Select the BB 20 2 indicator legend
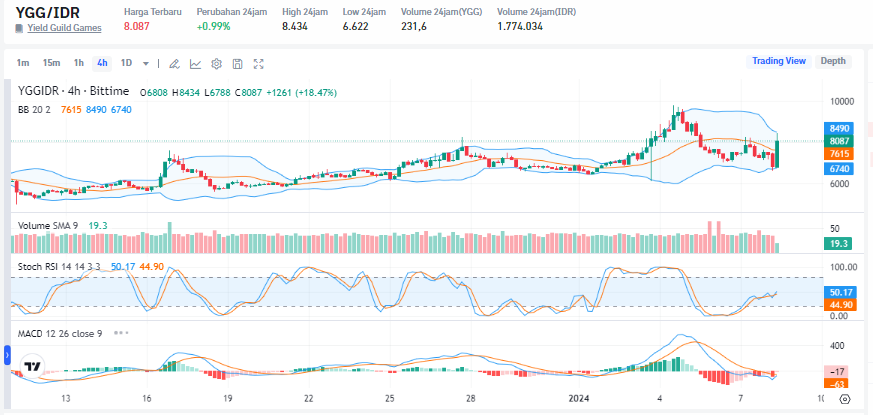873x415 pixels. click(35, 110)
